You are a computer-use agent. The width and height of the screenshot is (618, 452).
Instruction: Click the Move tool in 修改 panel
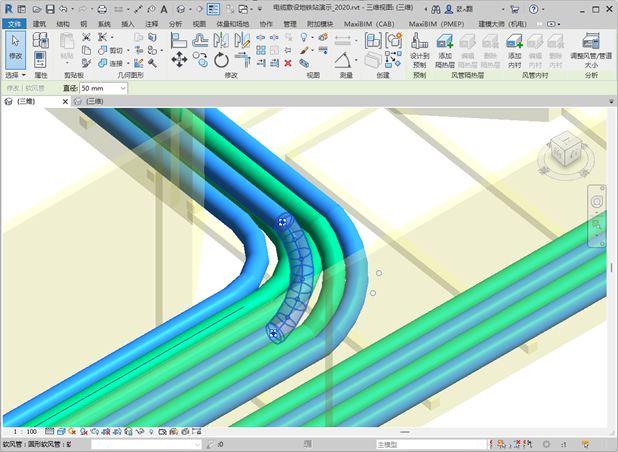179,60
